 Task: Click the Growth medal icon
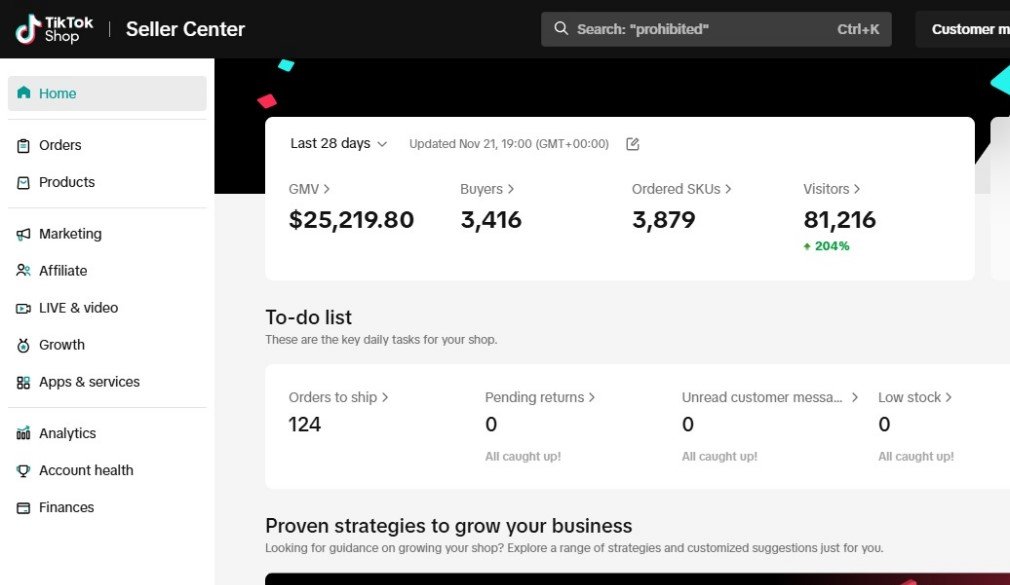coord(23,345)
